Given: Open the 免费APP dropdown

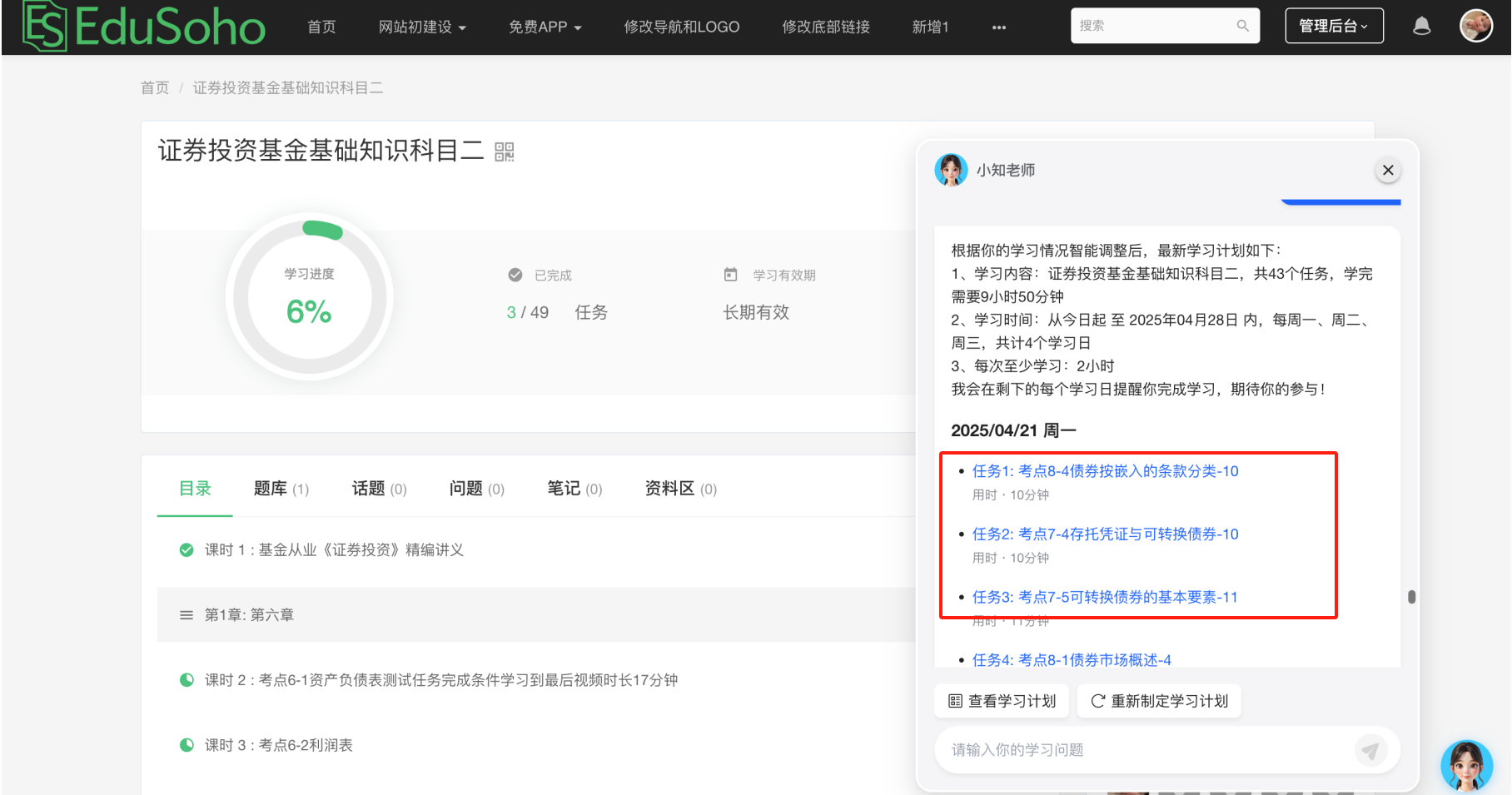Looking at the screenshot, I should pos(545,26).
